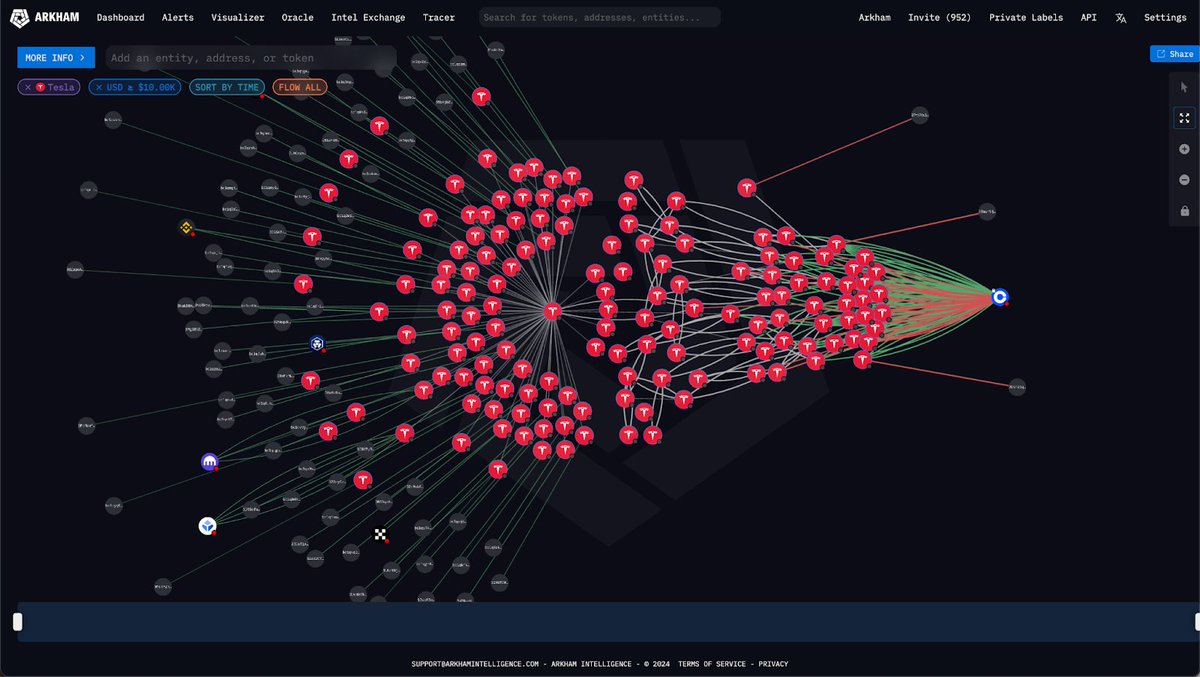Click the right handle of the timeline range
Image resolution: width=1200 pixels, height=677 pixels.
(x=1198, y=622)
